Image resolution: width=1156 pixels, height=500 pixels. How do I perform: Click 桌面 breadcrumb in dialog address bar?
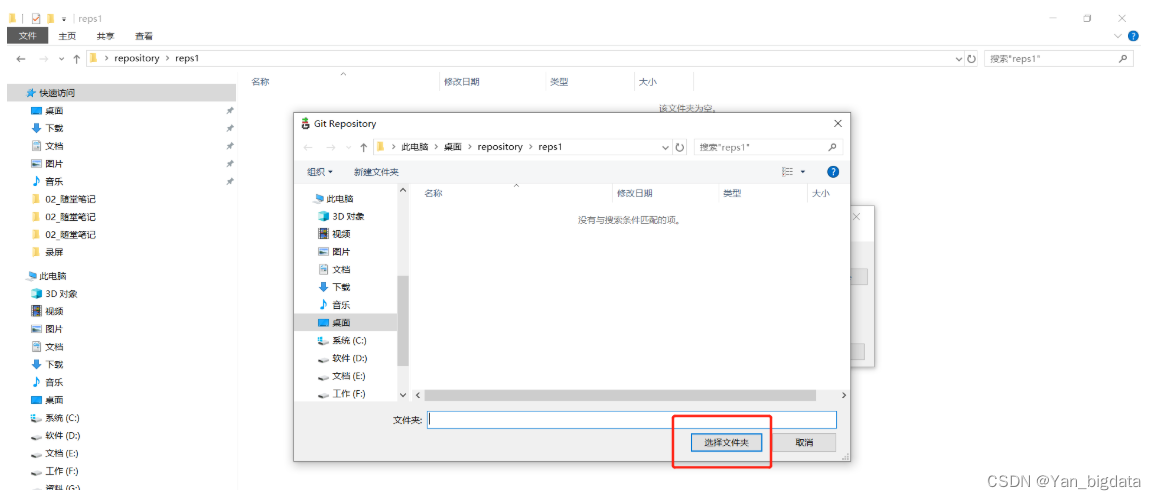(x=453, y=147)
